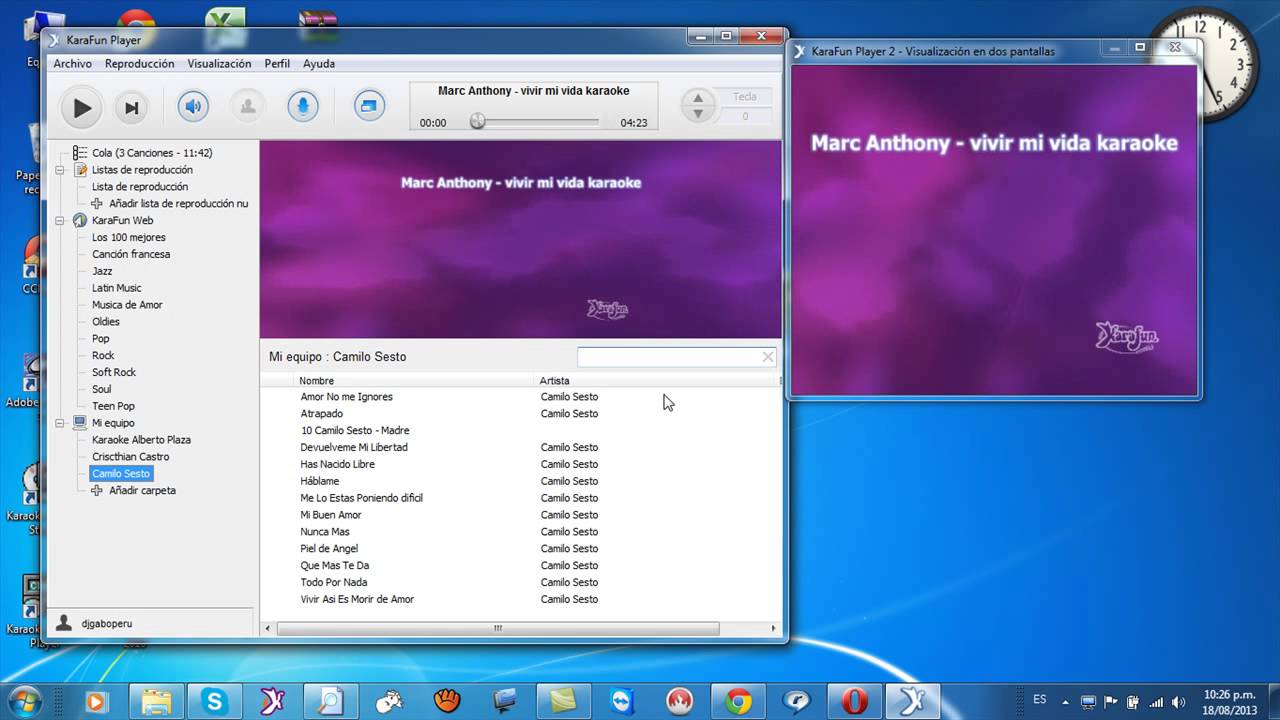Select Lista de reproducción in the tree

click(x=140, y=187)
